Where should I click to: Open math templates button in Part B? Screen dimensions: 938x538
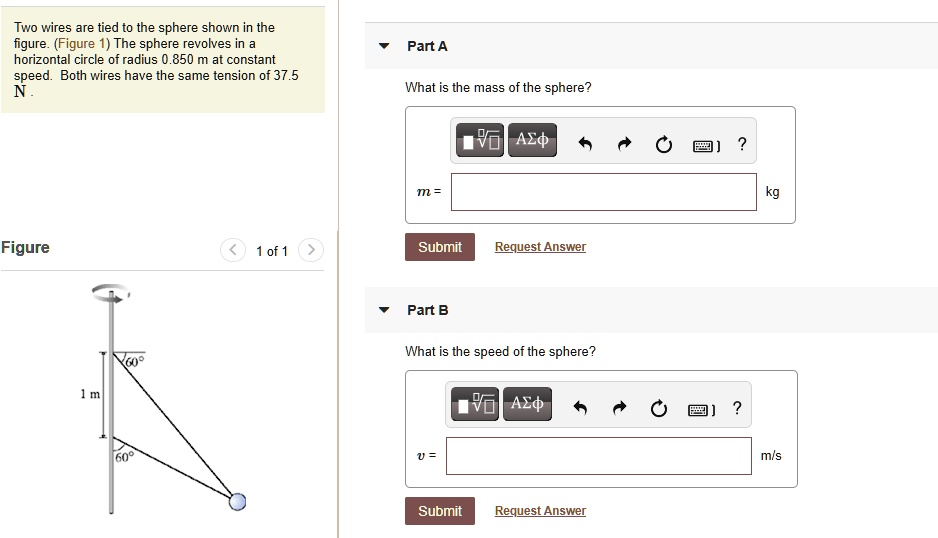click(476, 404)
